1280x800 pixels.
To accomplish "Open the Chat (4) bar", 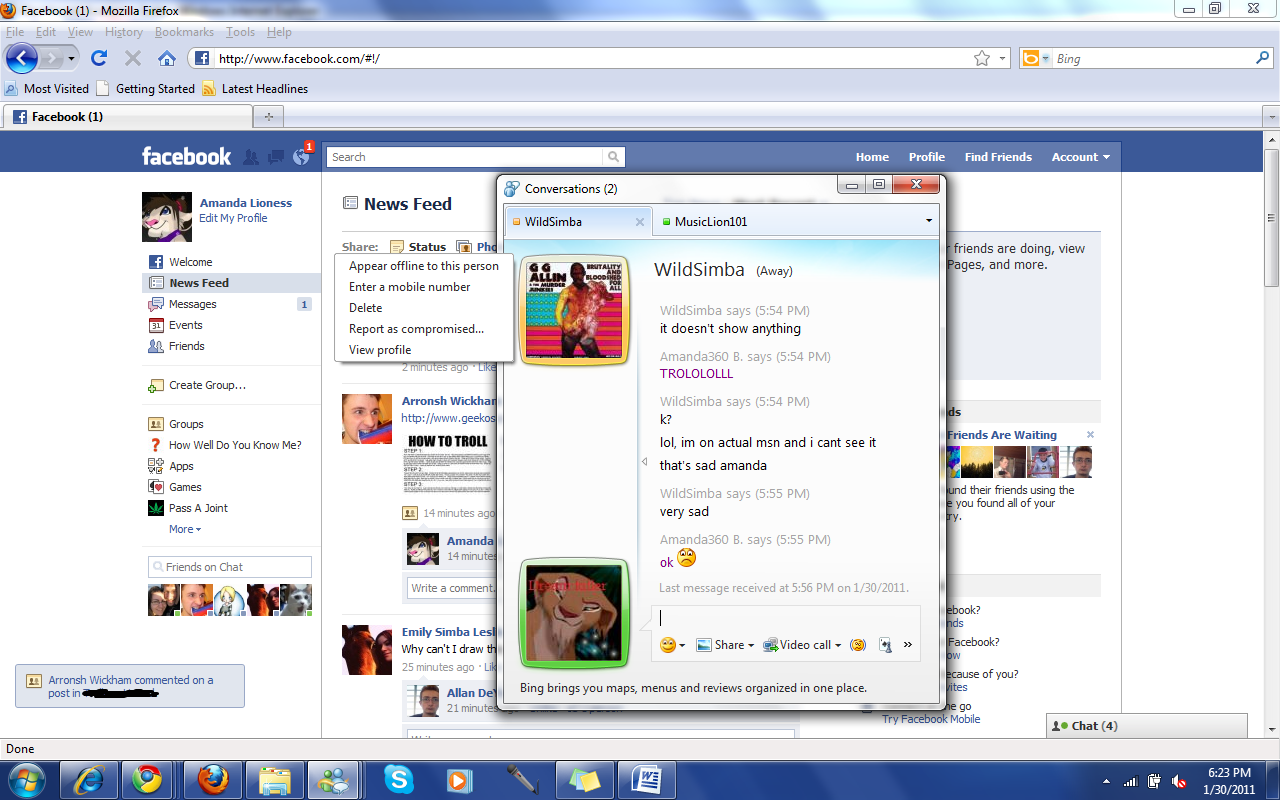I will 1088,725.
